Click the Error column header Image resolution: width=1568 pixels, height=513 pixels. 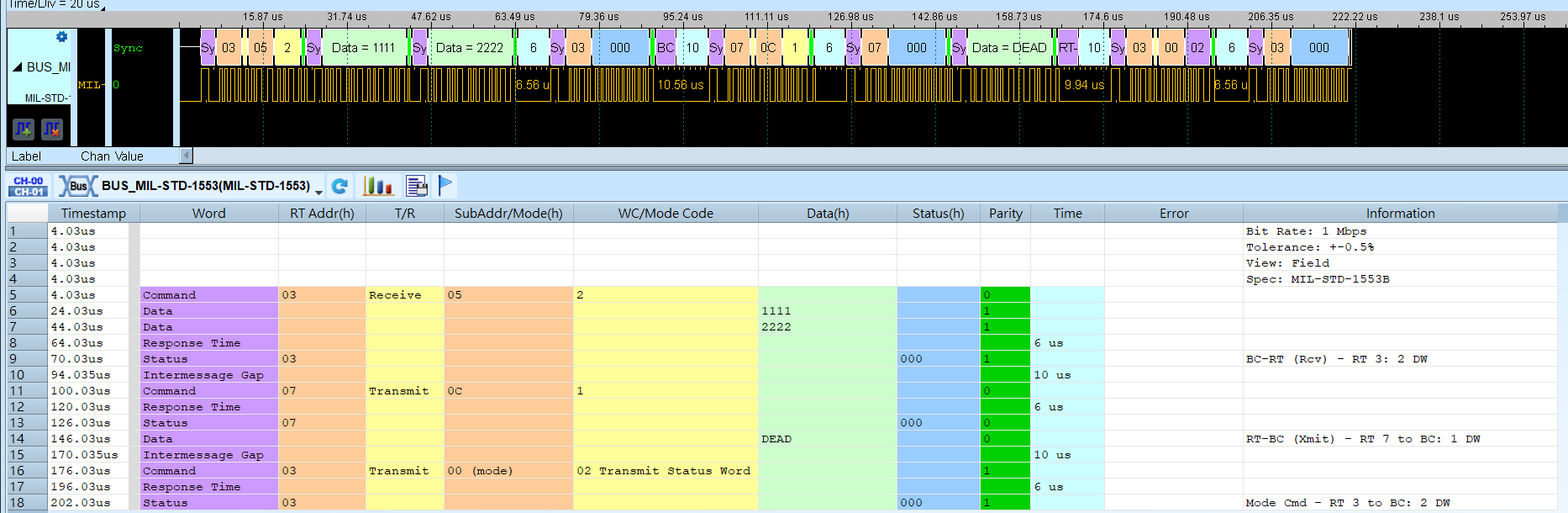1174,214
